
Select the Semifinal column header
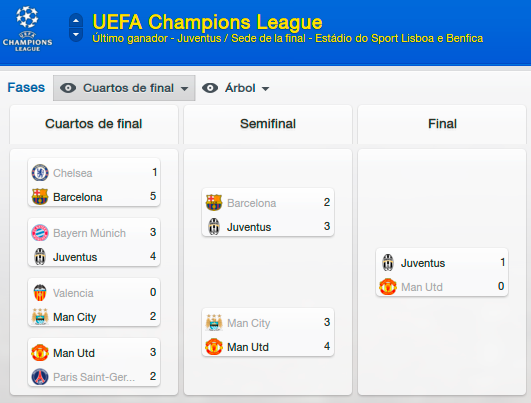(268, 124)
